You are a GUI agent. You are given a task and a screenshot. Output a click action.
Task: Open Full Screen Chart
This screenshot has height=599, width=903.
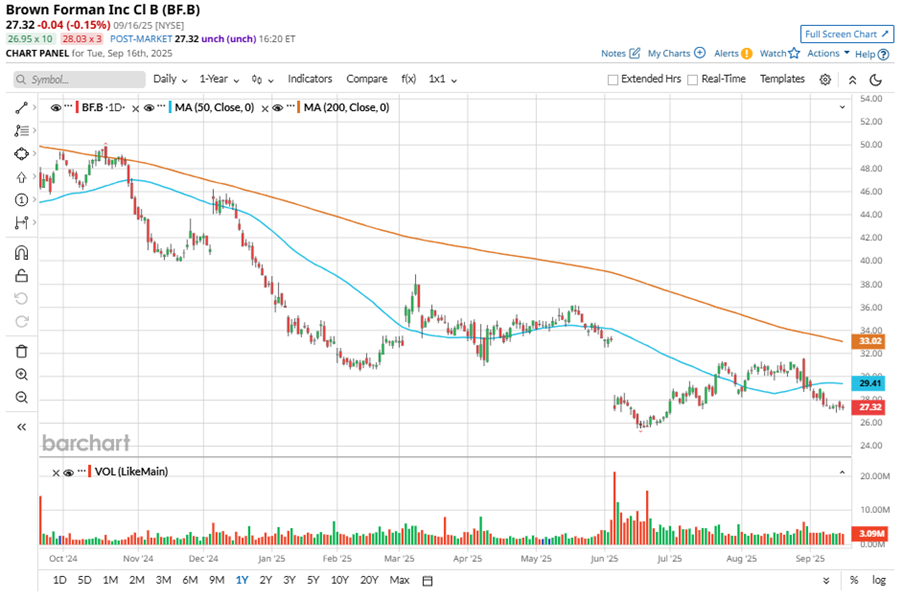pyautogui.click(x=847, y=34)
